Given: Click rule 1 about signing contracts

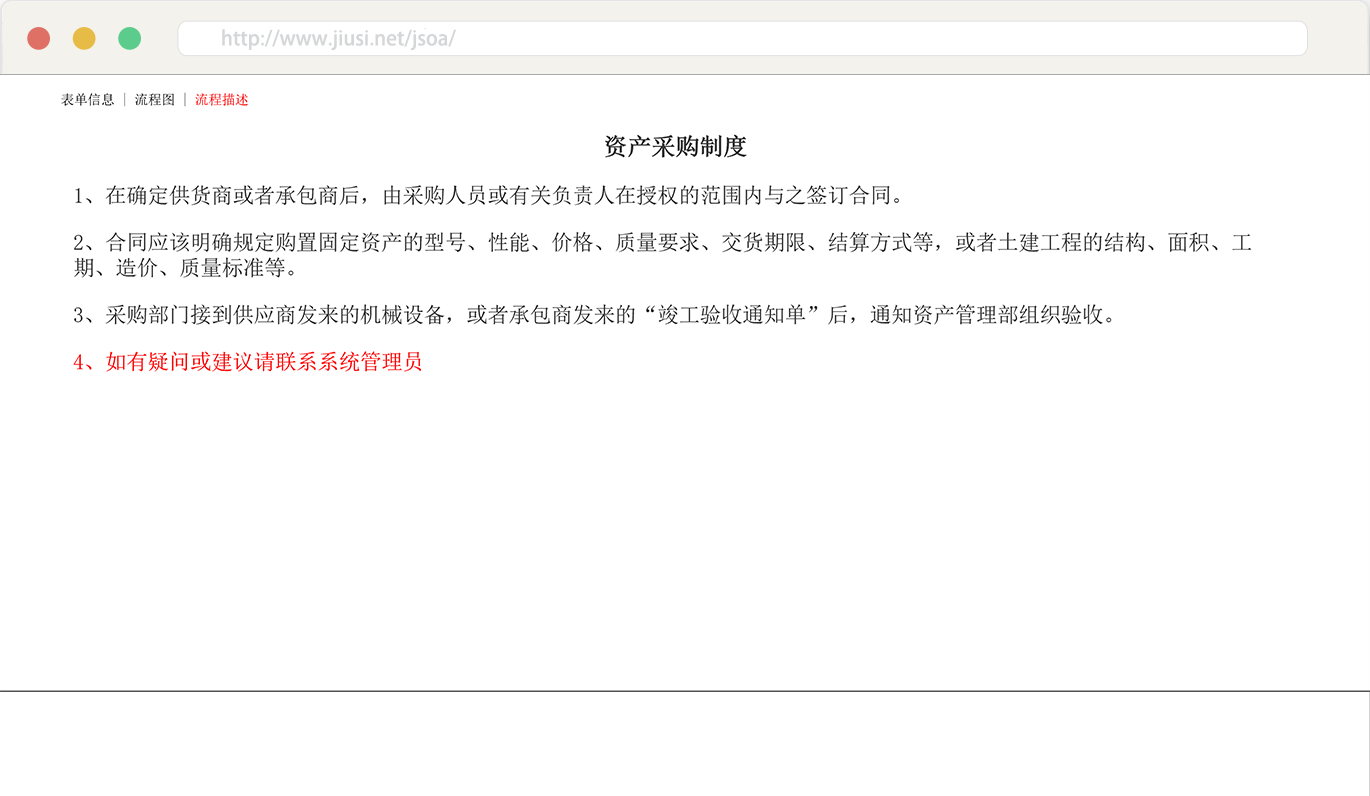Looking at the screenshot, I should (x=488, y=195).
